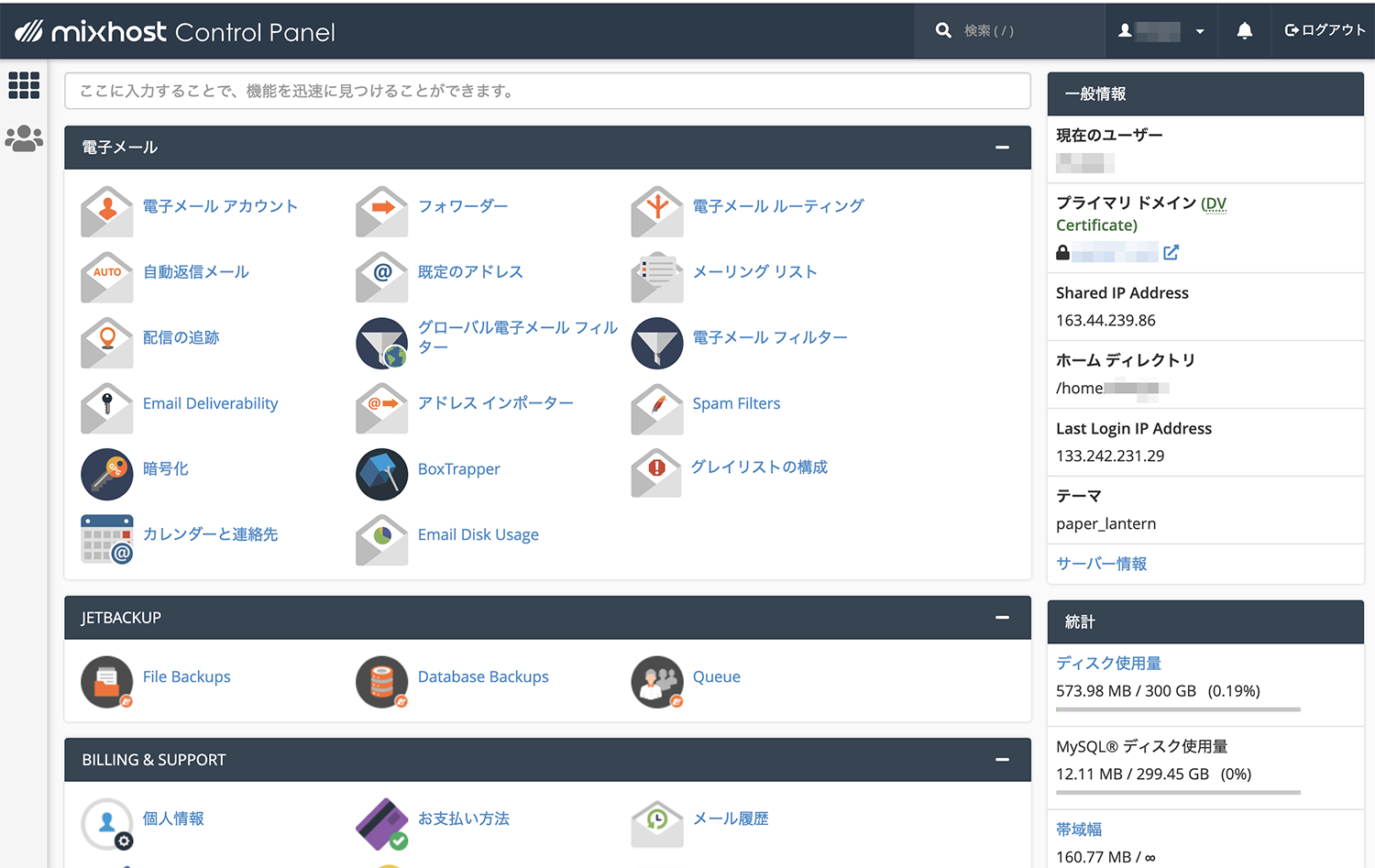Open the 電子メール ルーティング icon
Image resolution: width=1375 pixels, height=868 pixels.
pyautogui.click(x=657, y=212)
